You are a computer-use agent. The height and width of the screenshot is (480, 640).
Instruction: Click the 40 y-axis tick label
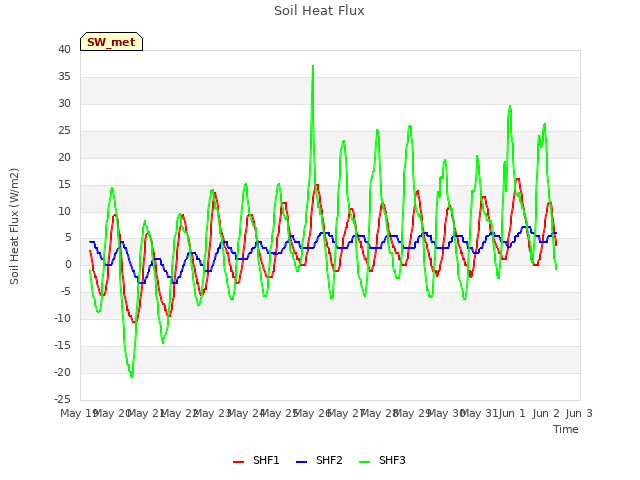pos(64,49)
